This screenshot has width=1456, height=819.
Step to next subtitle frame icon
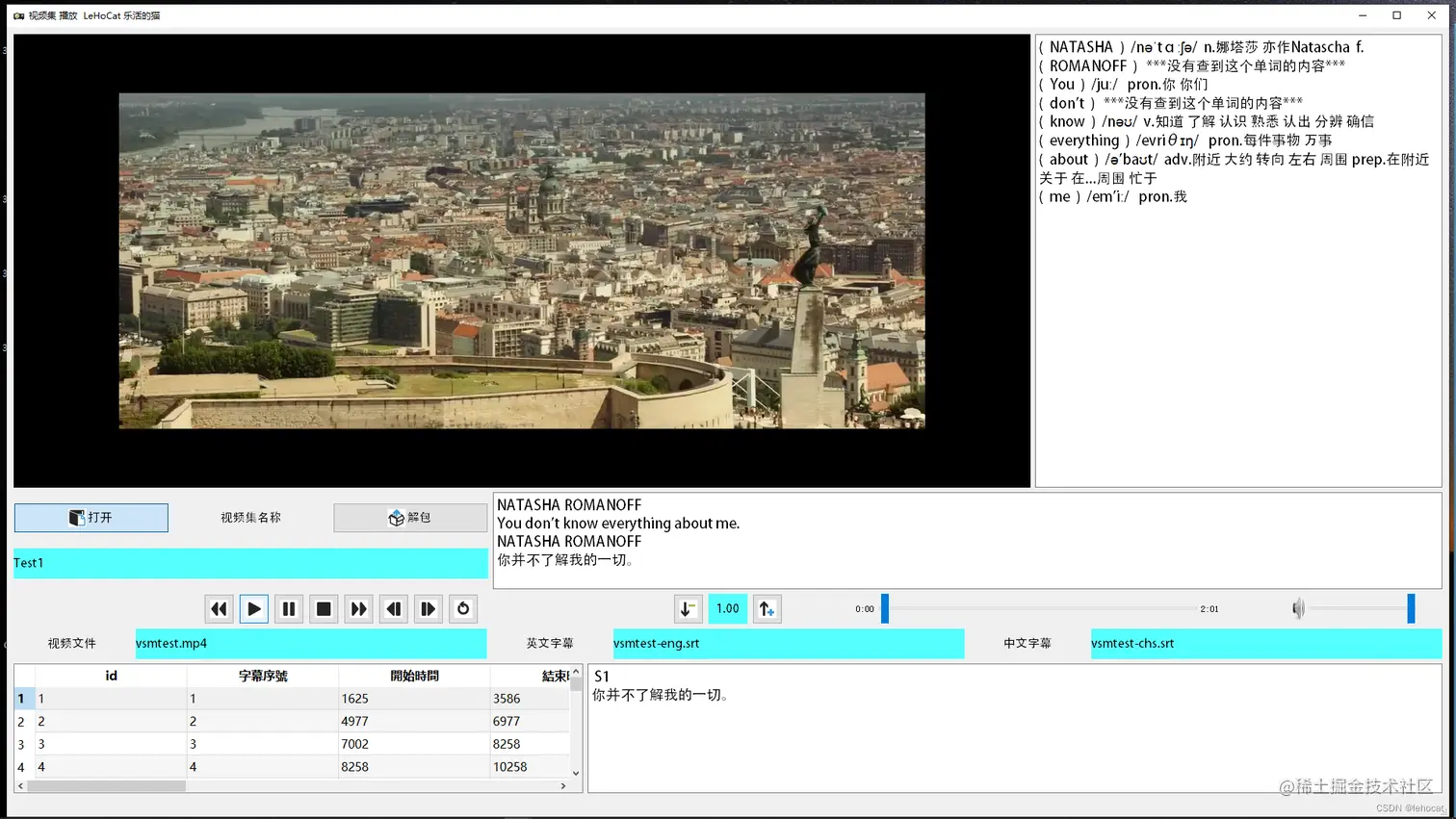pos(429,609)
